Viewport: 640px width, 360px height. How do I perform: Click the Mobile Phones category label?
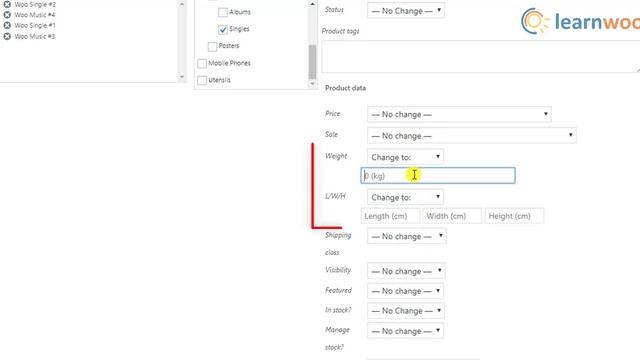pyautogui.click(x=229, y=63)
